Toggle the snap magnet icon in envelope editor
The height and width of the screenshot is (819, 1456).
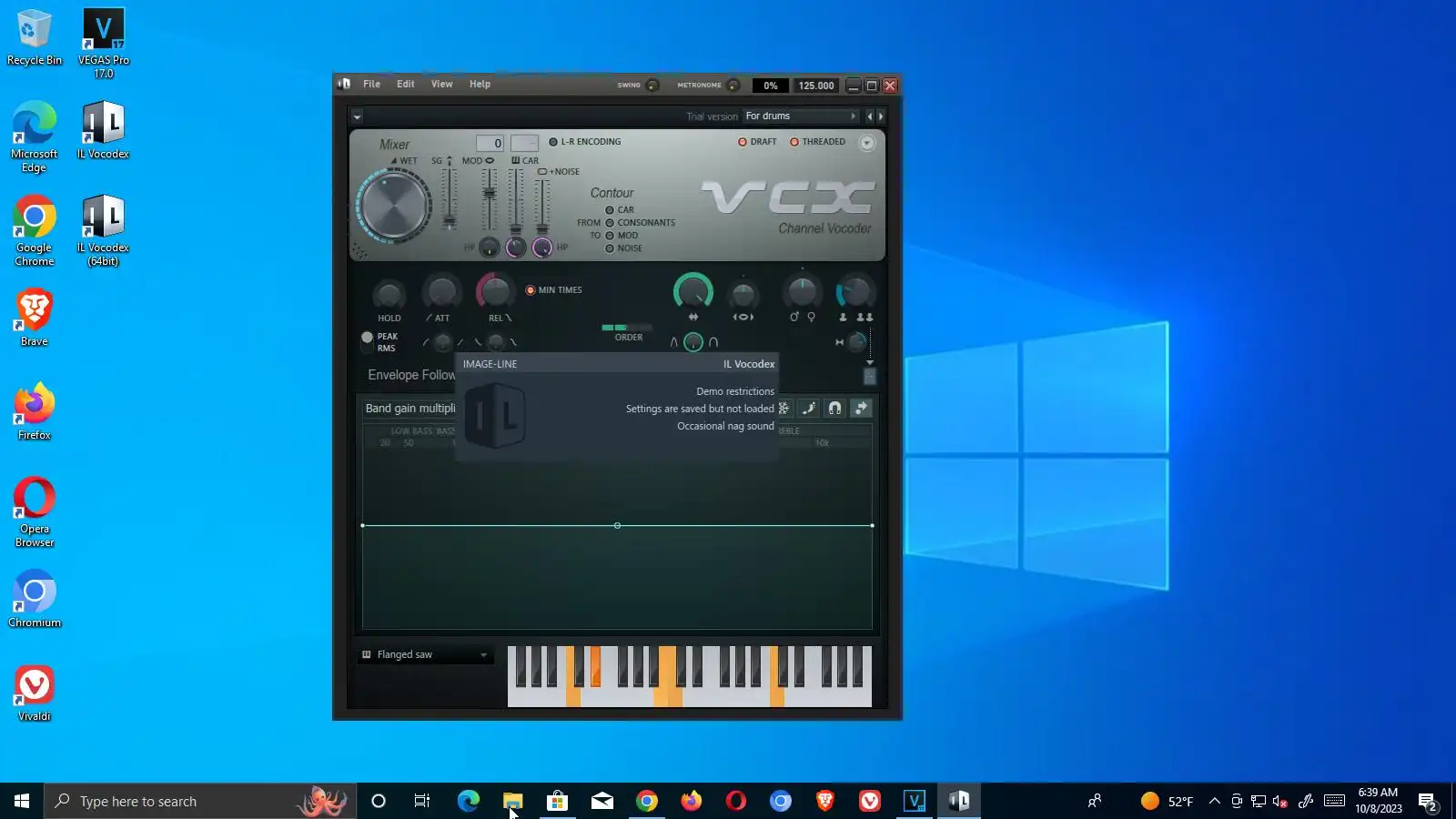[834, 409]
